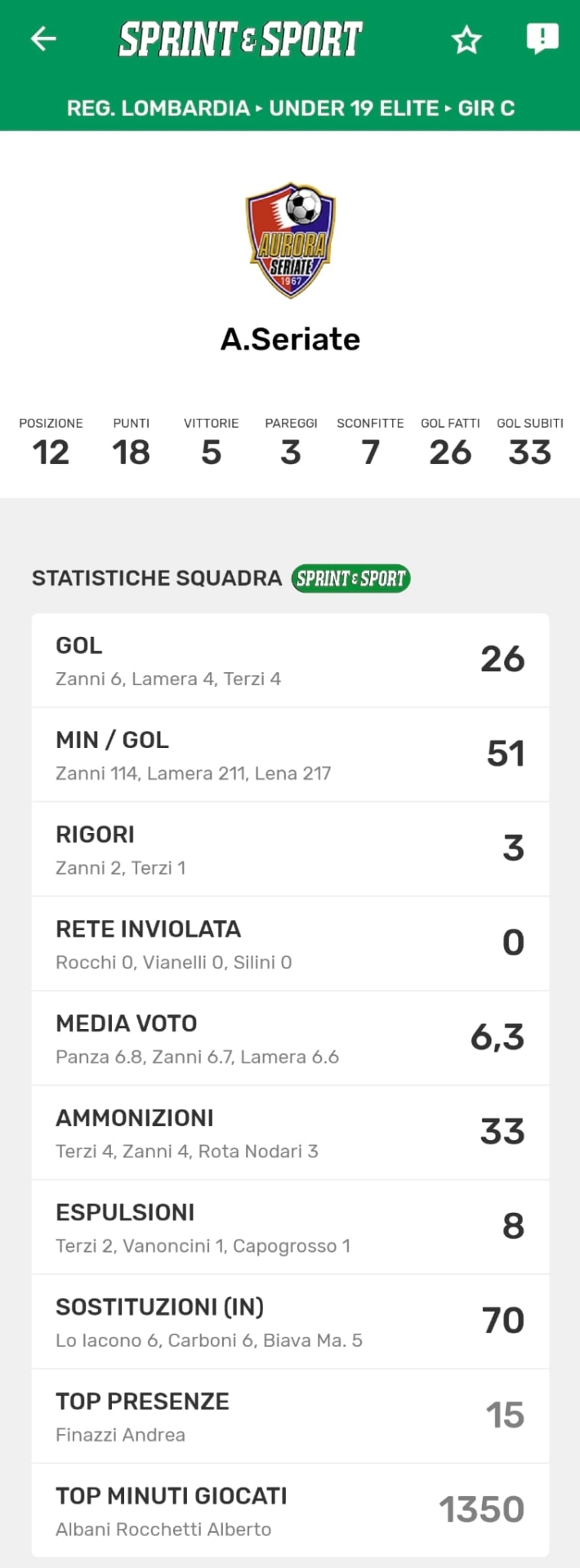Screen dimensions: 580x1568
Task: Select the ESPULSIONI statistics row
Action: coord(290,1227)
